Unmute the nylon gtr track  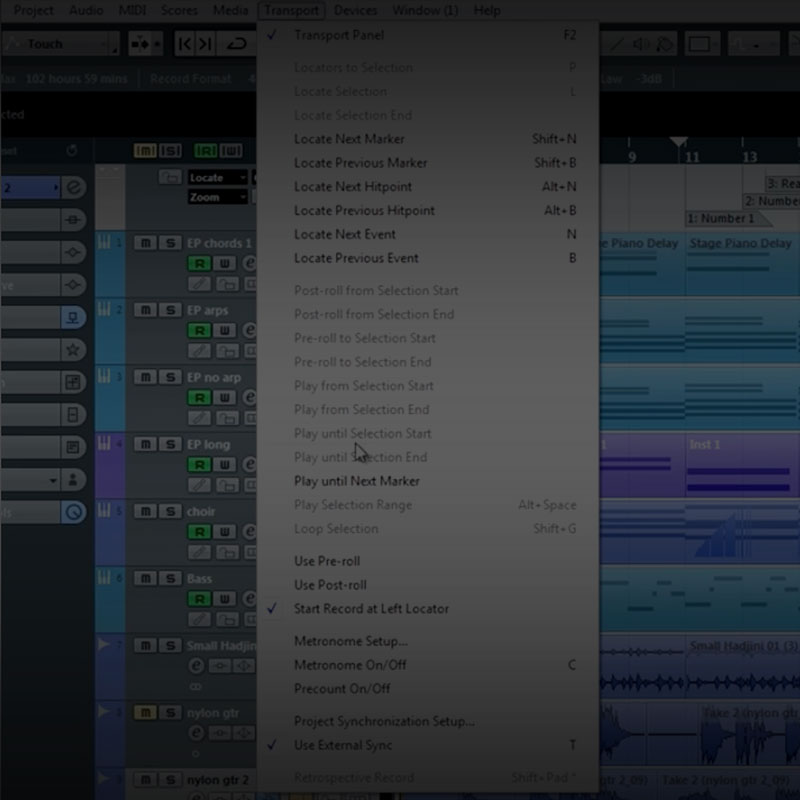(x=145, y=713)
